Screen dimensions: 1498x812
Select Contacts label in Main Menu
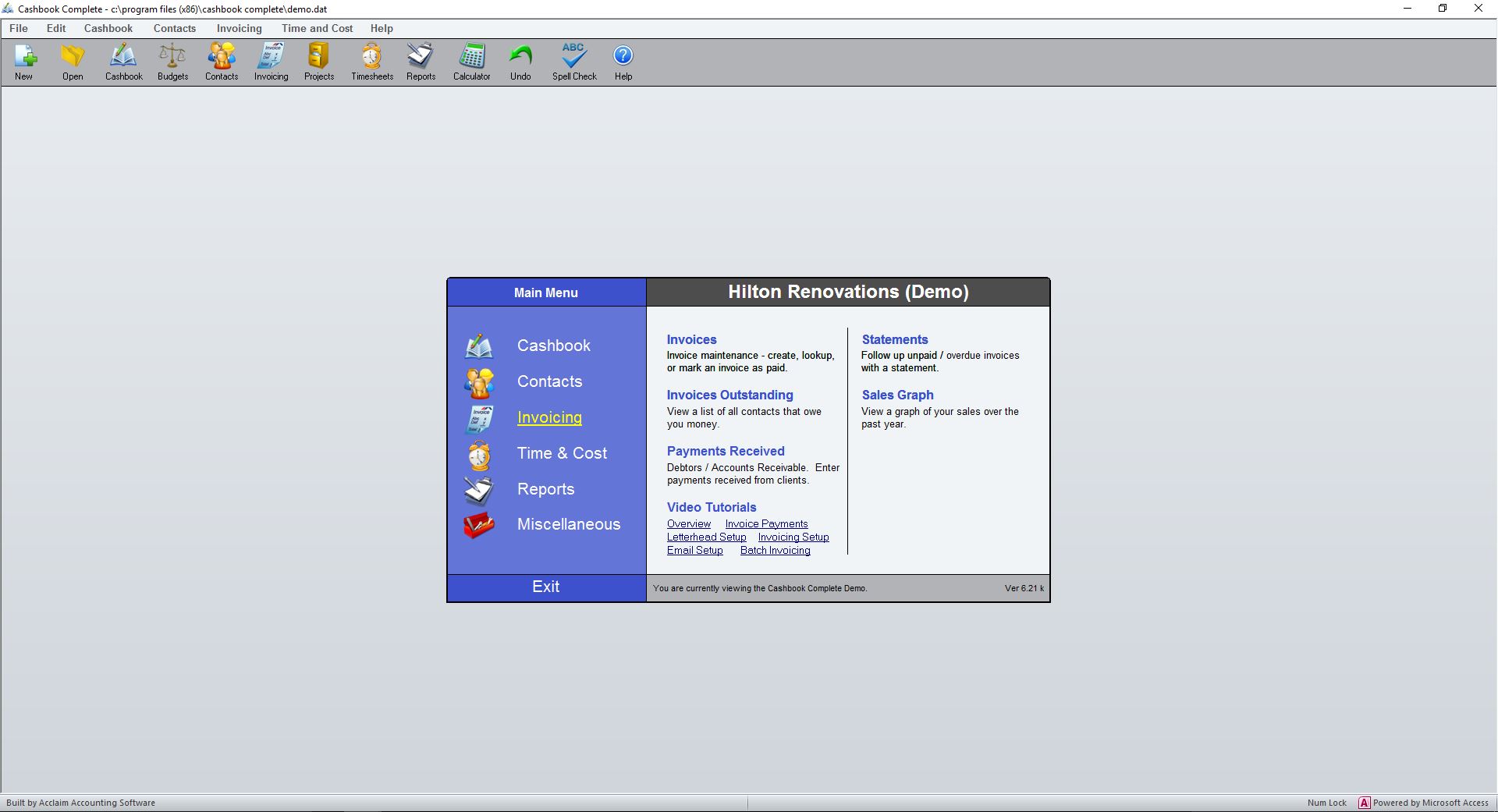pos(550,381)
